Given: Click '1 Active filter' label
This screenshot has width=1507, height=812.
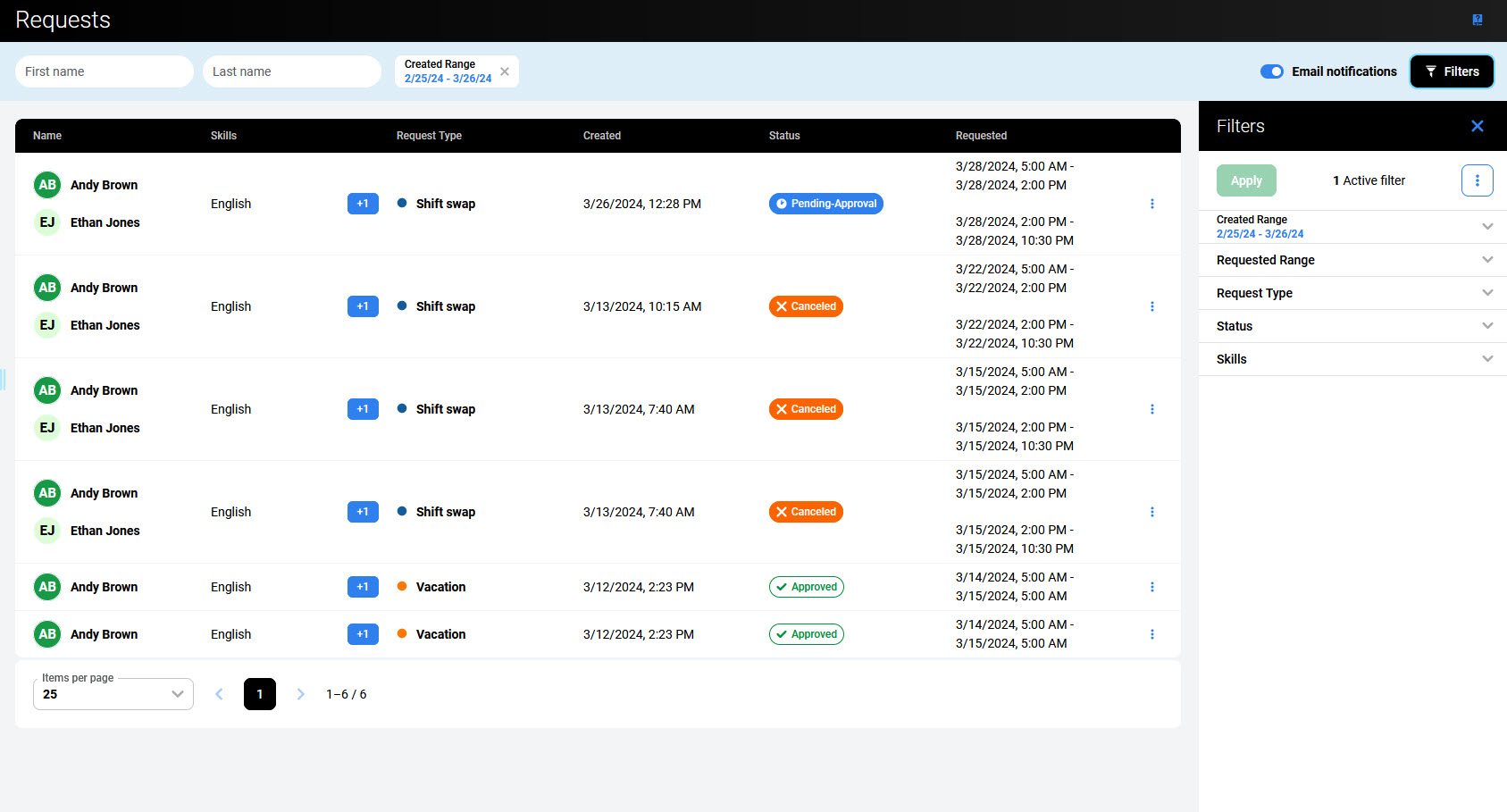Looking at the screenshot, I should [1369, 180].
